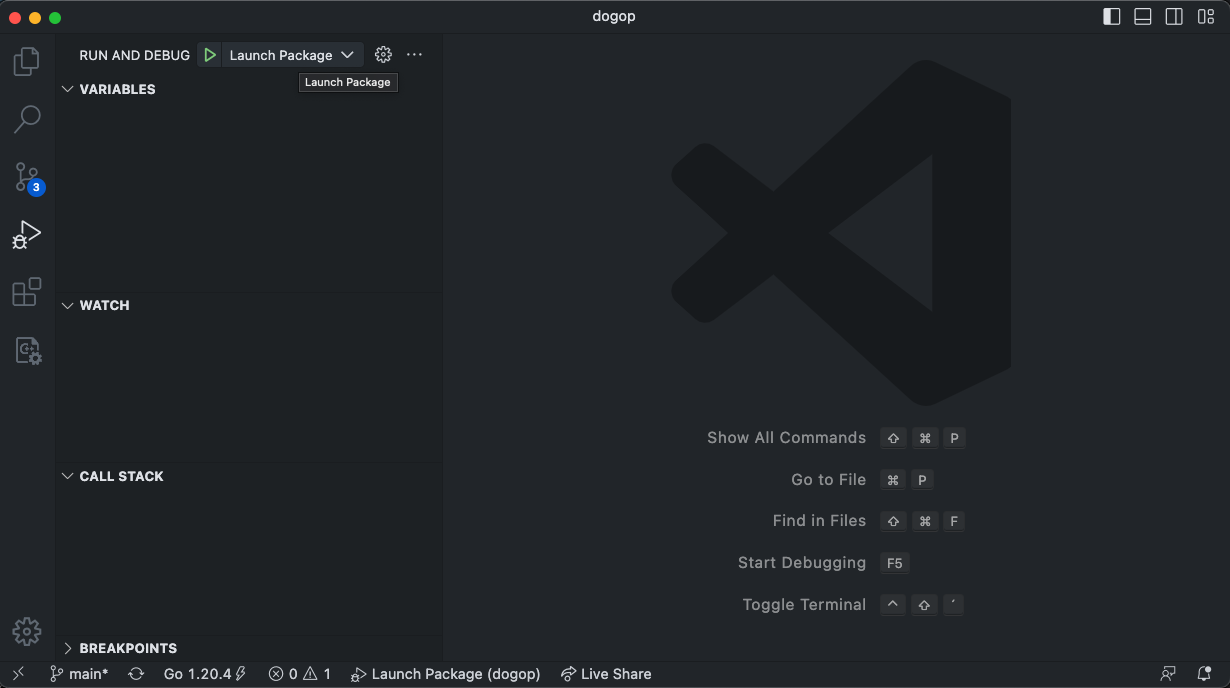The image size is (1230, 688).
Task: Click Start Debugging hint text
Action: (802, 563)
